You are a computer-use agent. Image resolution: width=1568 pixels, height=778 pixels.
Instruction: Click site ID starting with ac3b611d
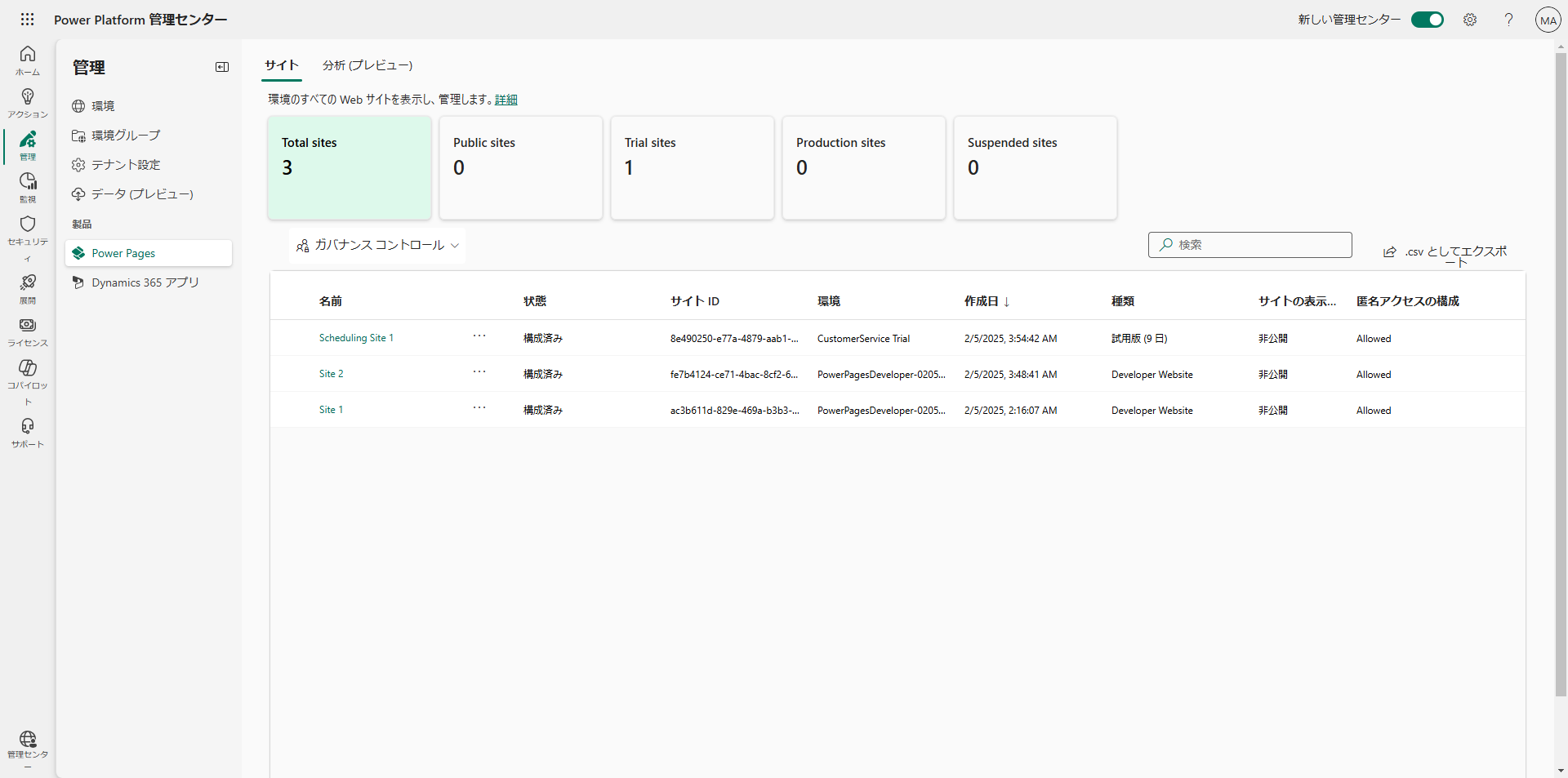point(735,411)
